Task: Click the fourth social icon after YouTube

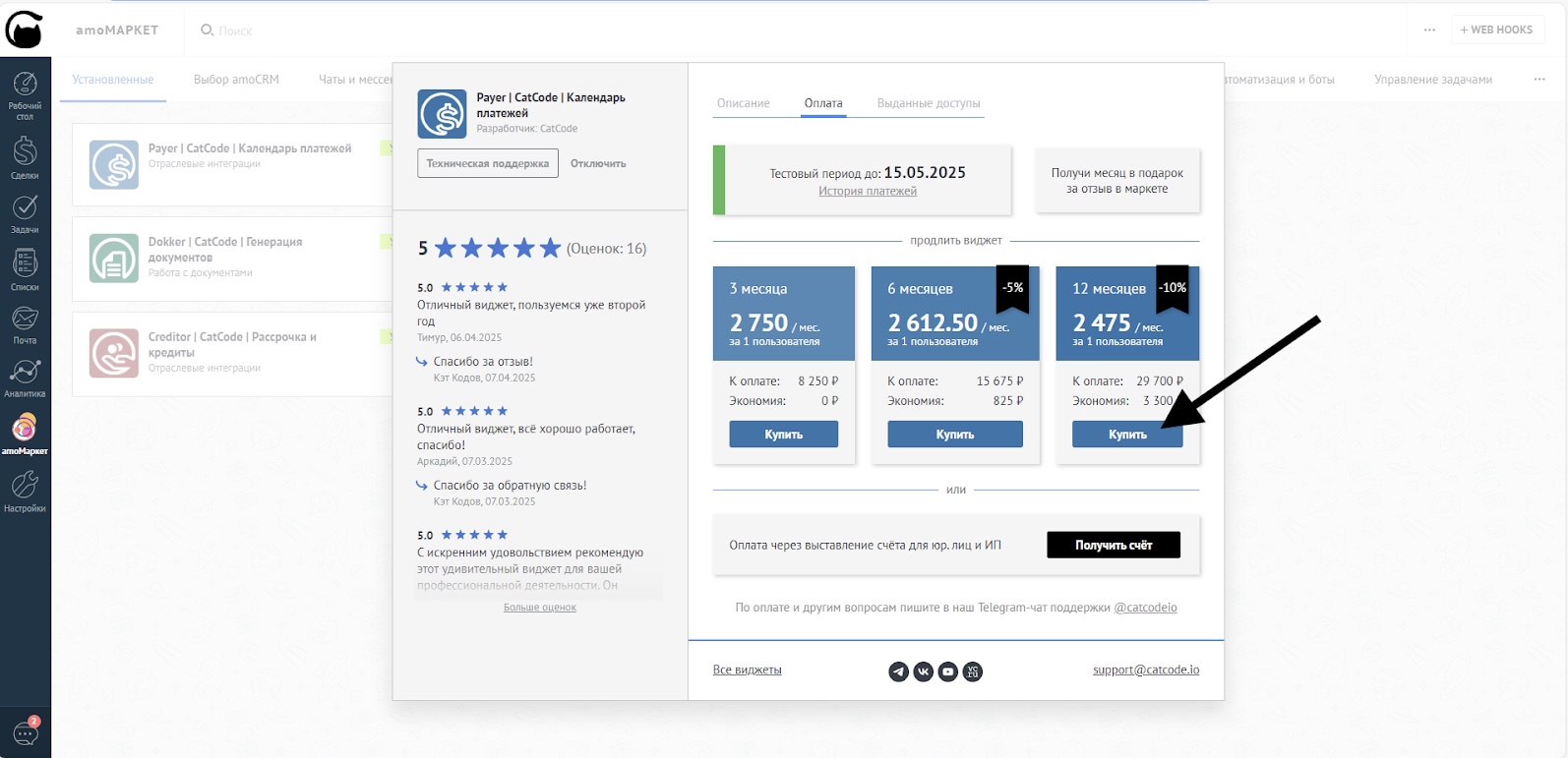Action: pos(972,671)
